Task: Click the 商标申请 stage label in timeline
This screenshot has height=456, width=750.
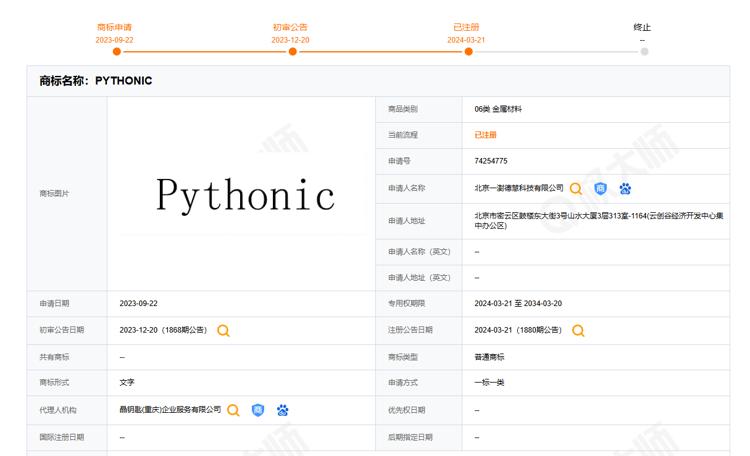Action: tap(114, 27)
